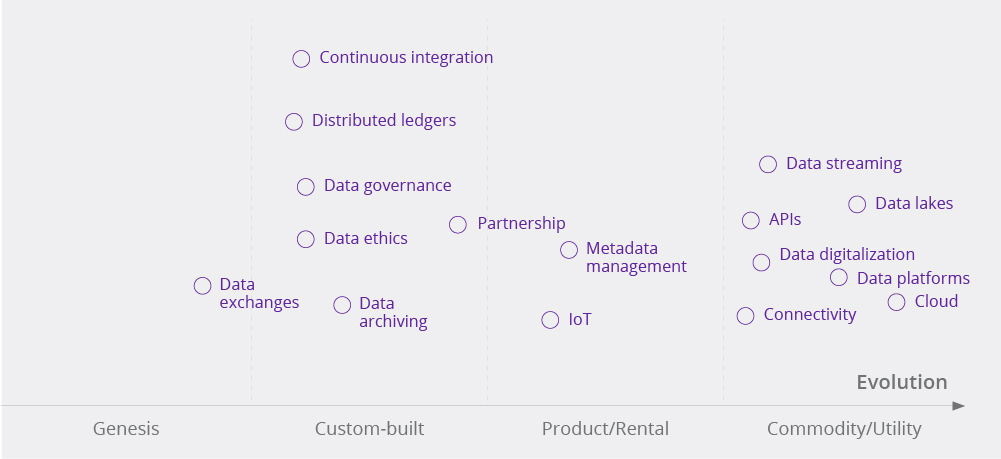Click the Connectivity label text

point(809,315)
